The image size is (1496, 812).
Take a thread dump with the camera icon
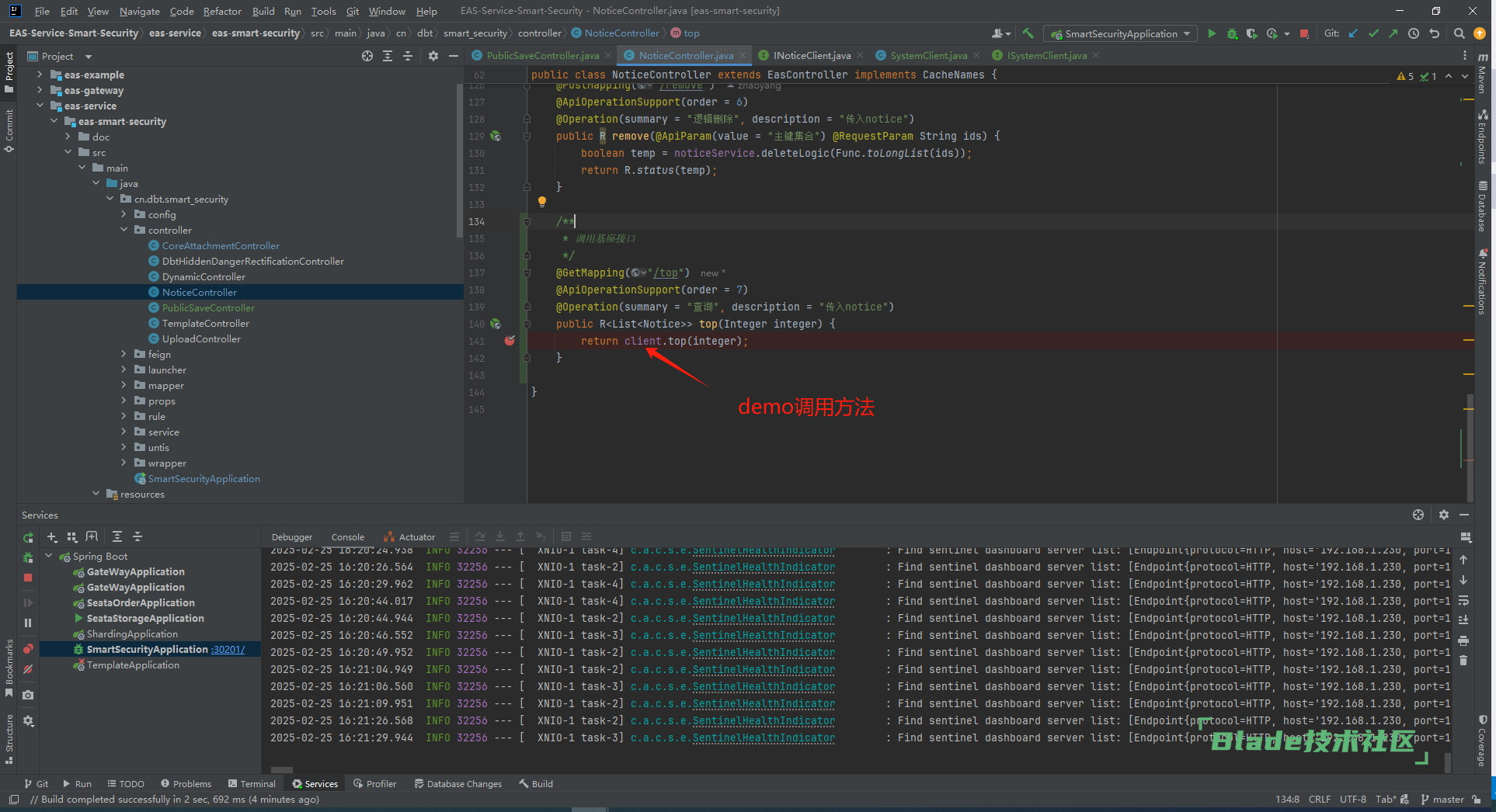pos(28,695)
